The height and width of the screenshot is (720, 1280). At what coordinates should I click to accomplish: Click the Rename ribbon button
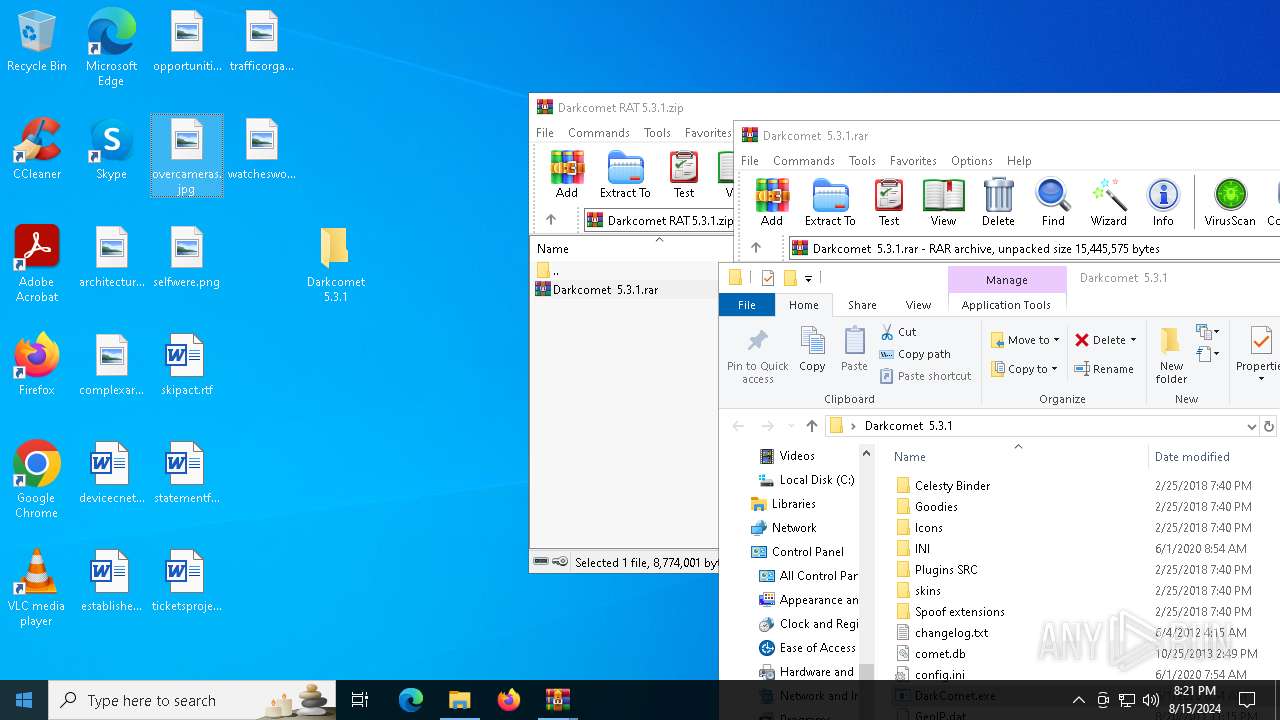click(x=1104, y=369)
